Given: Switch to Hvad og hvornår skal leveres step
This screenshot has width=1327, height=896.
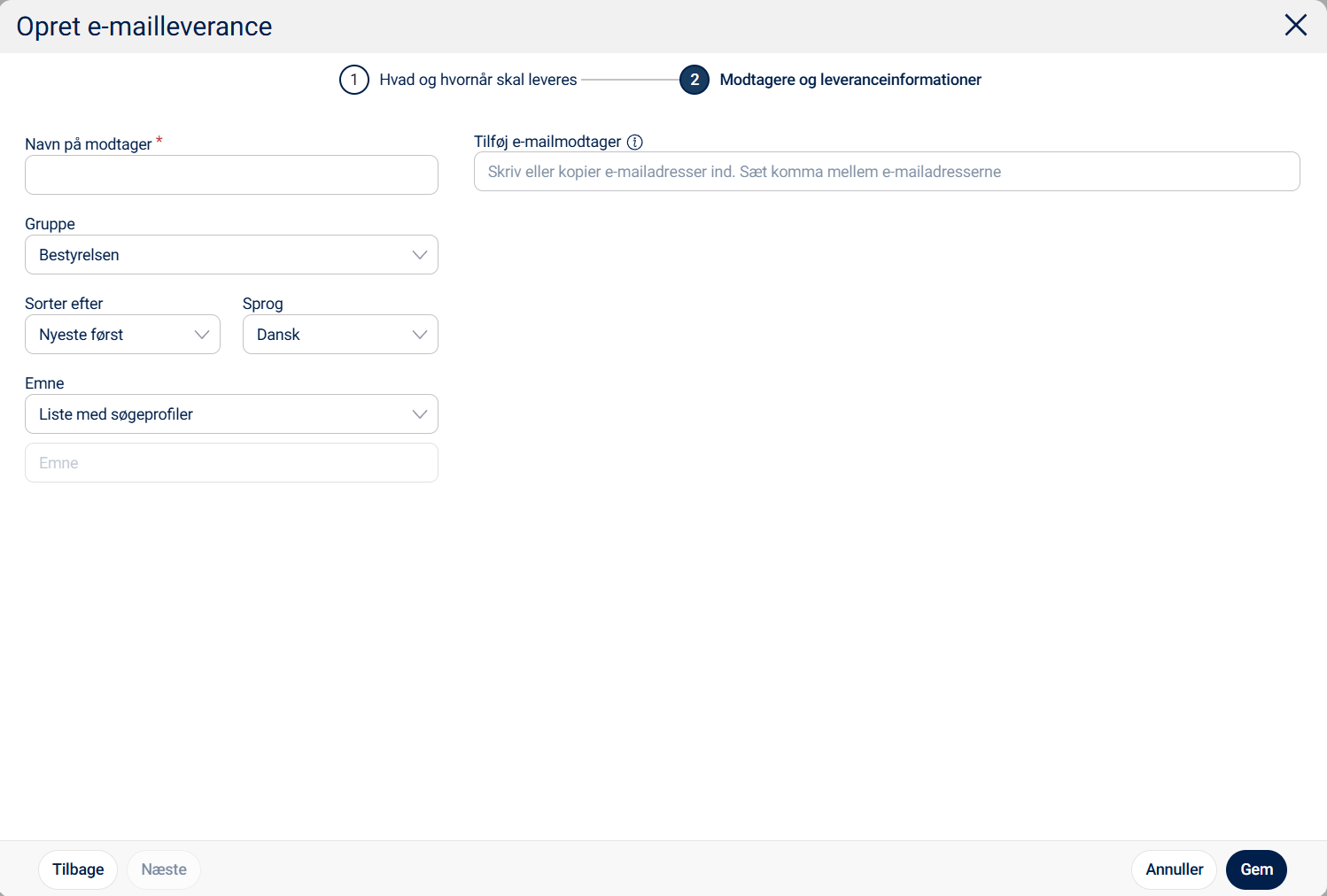Looking at the screenshot, I should pyautogui.click(x=477, y=80).
